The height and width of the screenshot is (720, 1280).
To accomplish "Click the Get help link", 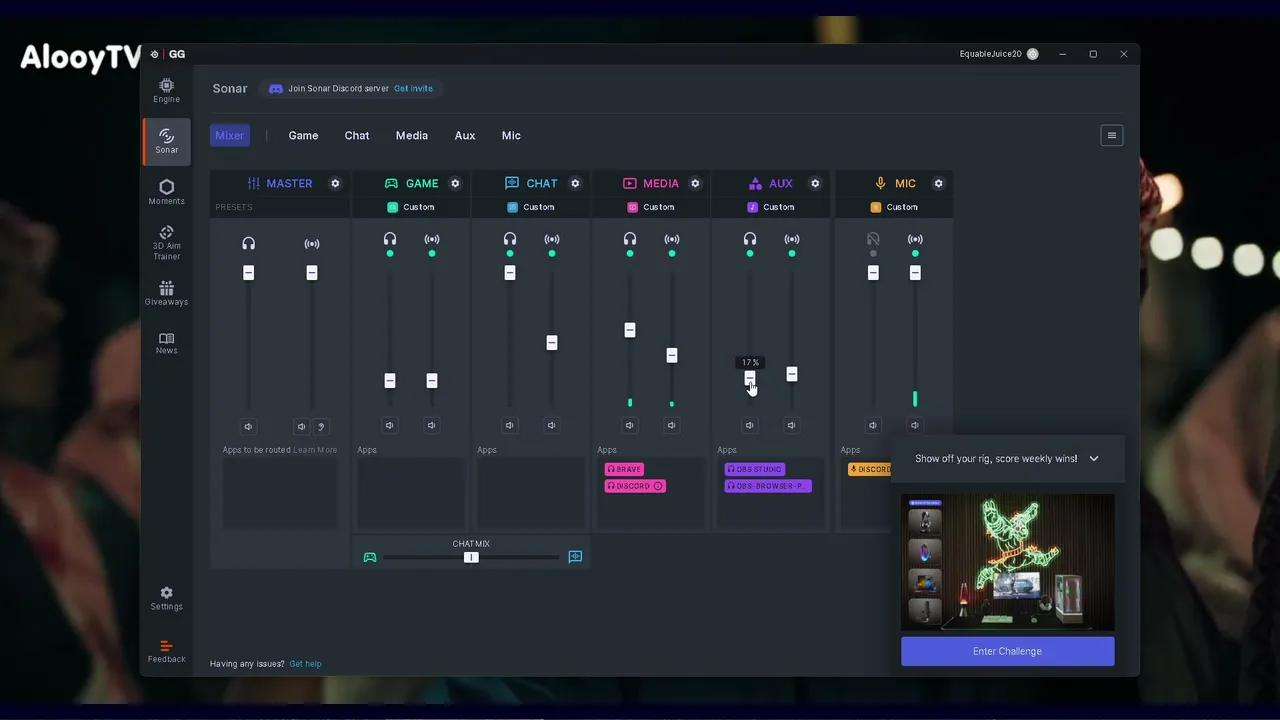I will pyautogui.click(x=305, y=664).
